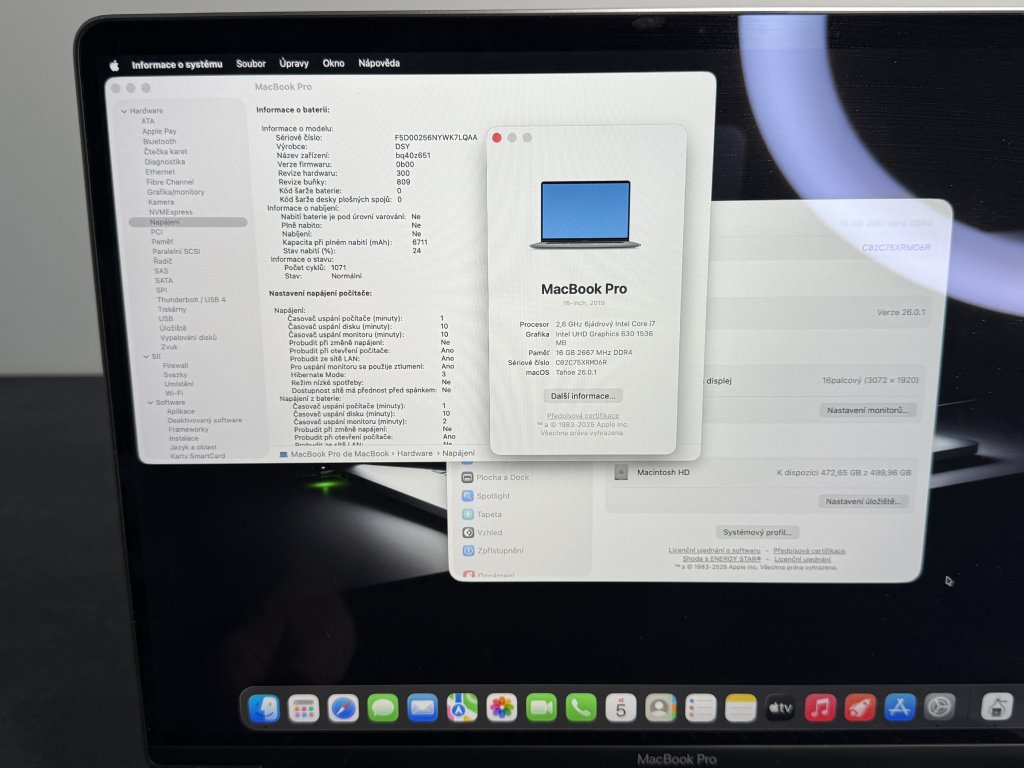Open Maps app in the Dock
The height and width of the screenshot is (768, 1024).
click(462, 708)
